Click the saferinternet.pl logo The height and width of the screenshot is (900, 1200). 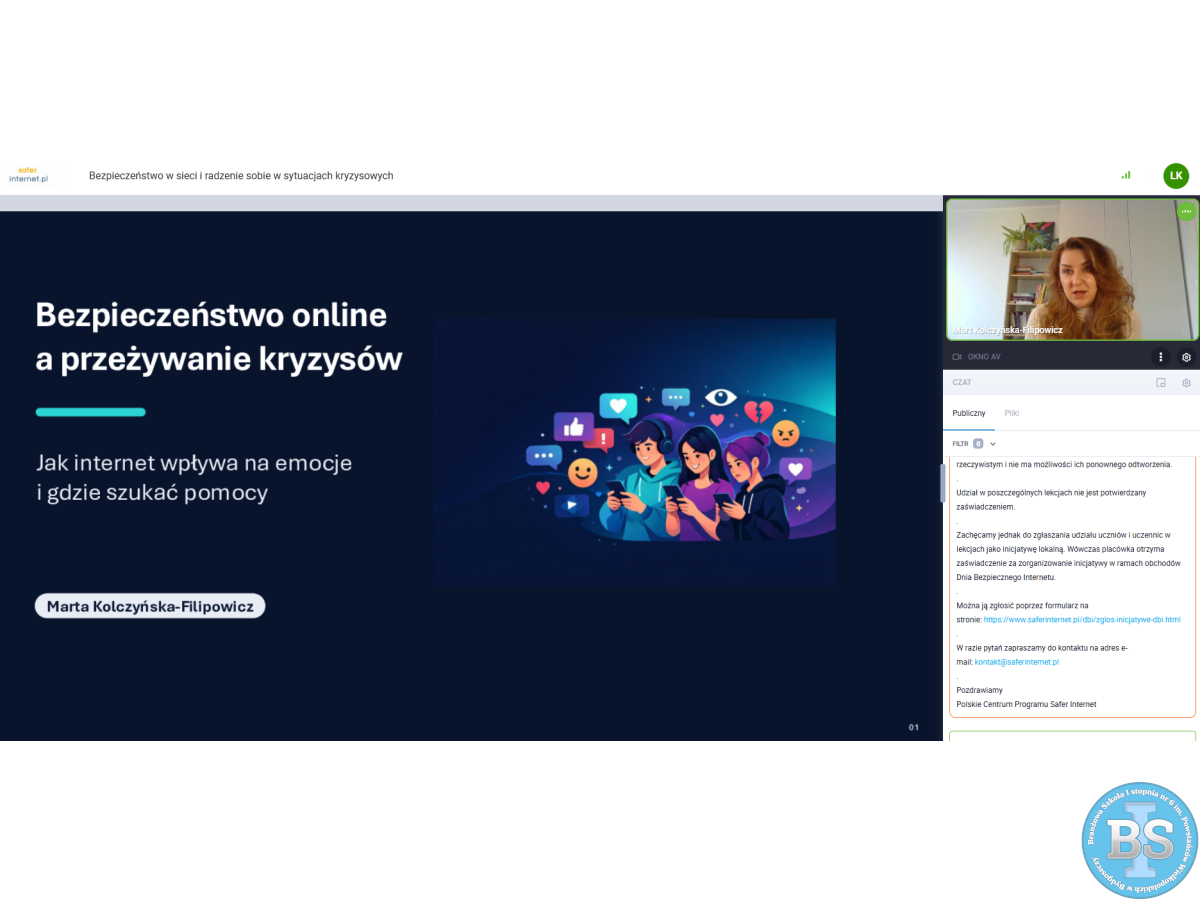[28, 175]
